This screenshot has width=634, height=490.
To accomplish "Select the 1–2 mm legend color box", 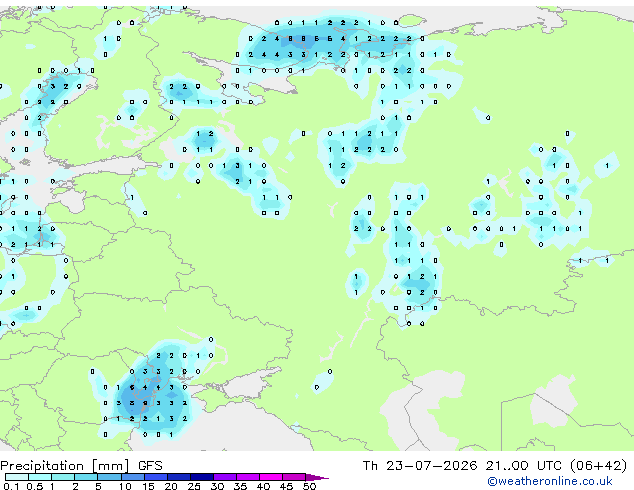I will pyautogui.click(x=63, y=477).
